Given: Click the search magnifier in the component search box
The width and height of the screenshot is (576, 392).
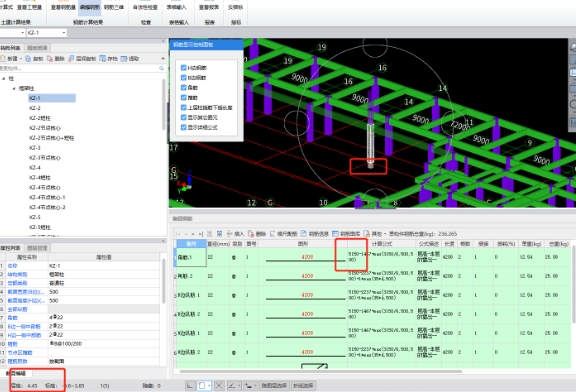Looking at the screenshot, I should coord(161,68).
